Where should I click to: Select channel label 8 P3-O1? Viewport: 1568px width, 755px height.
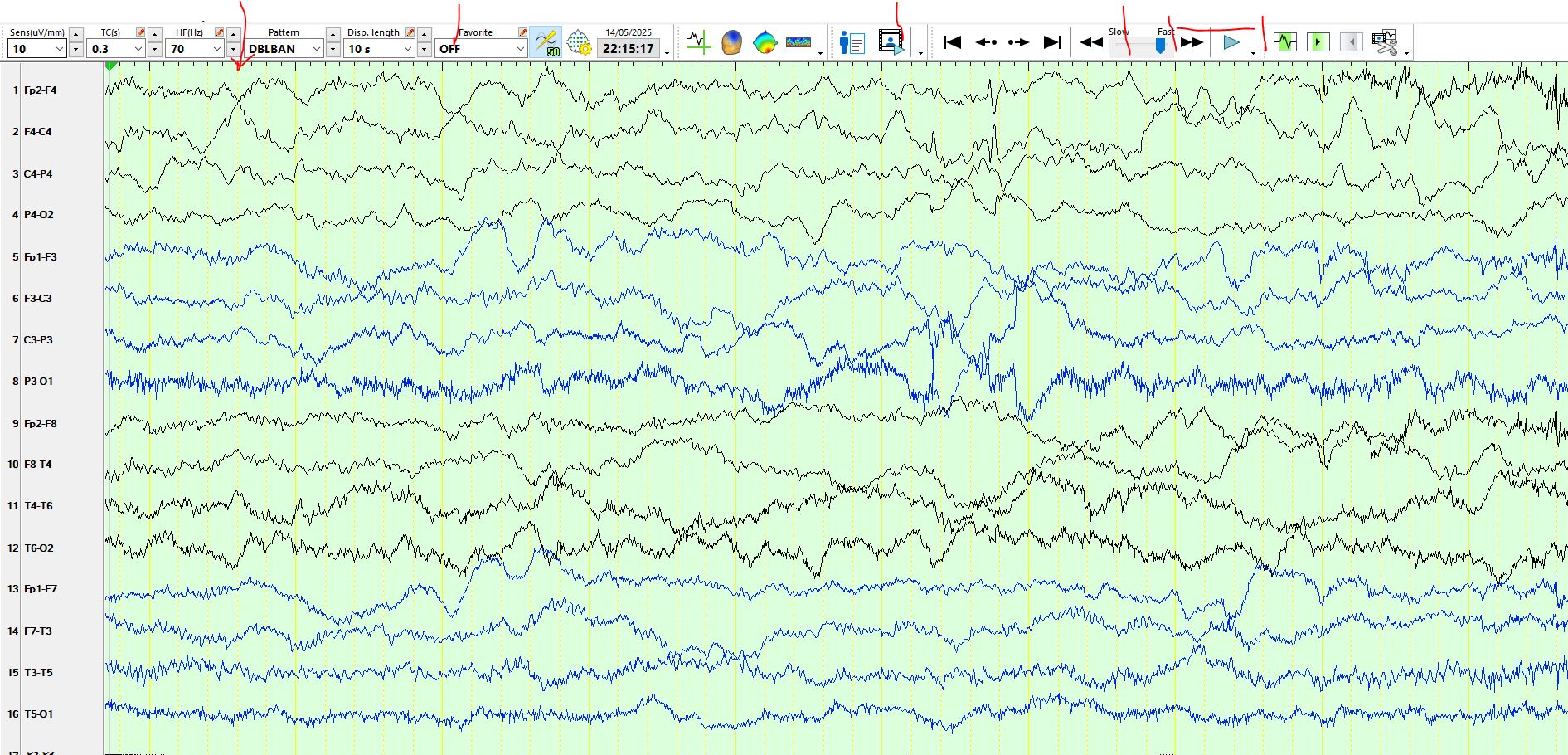click(x=32, y=382)
